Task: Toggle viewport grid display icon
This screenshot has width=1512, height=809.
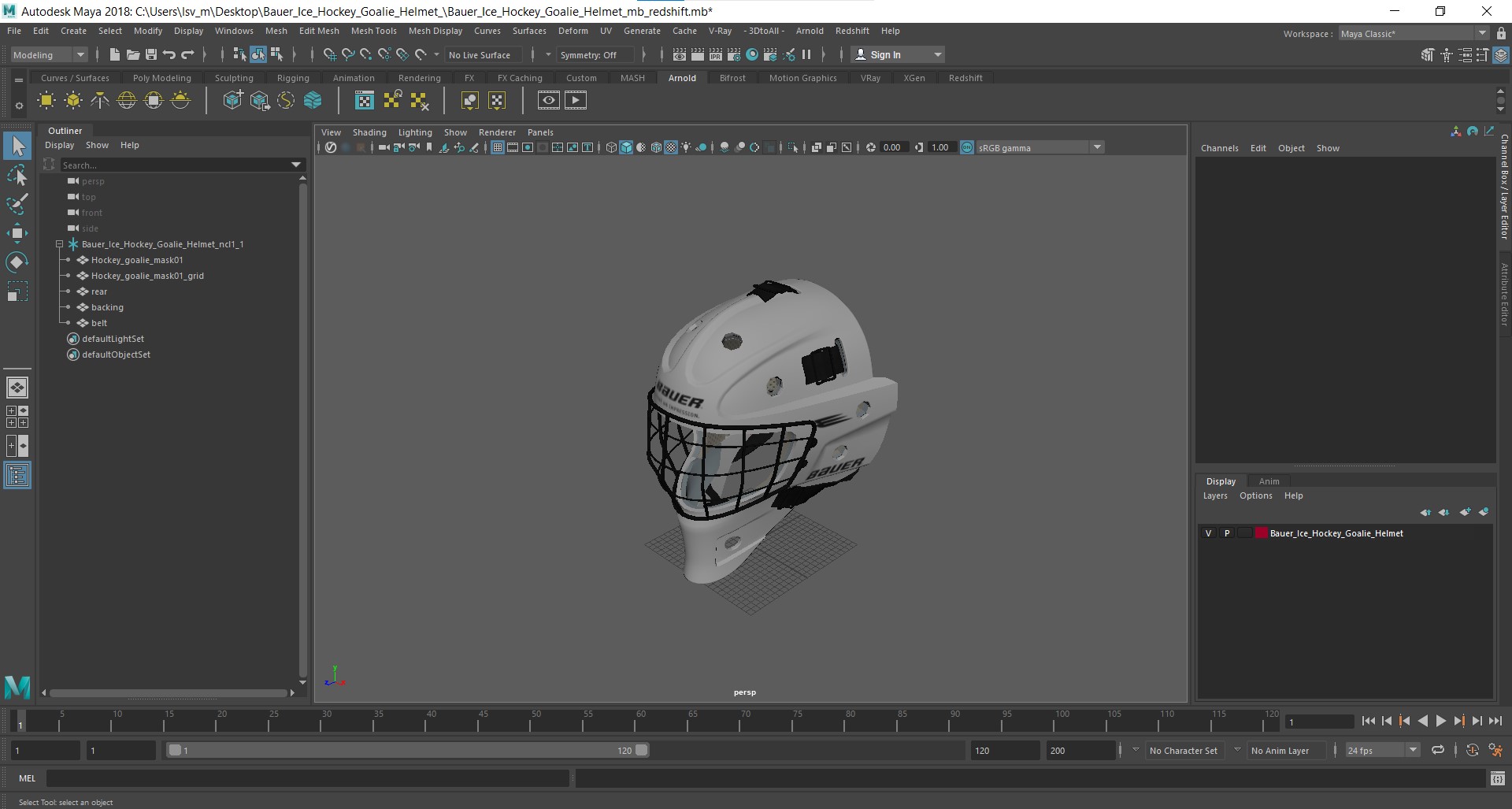Action: click(498, 147)
